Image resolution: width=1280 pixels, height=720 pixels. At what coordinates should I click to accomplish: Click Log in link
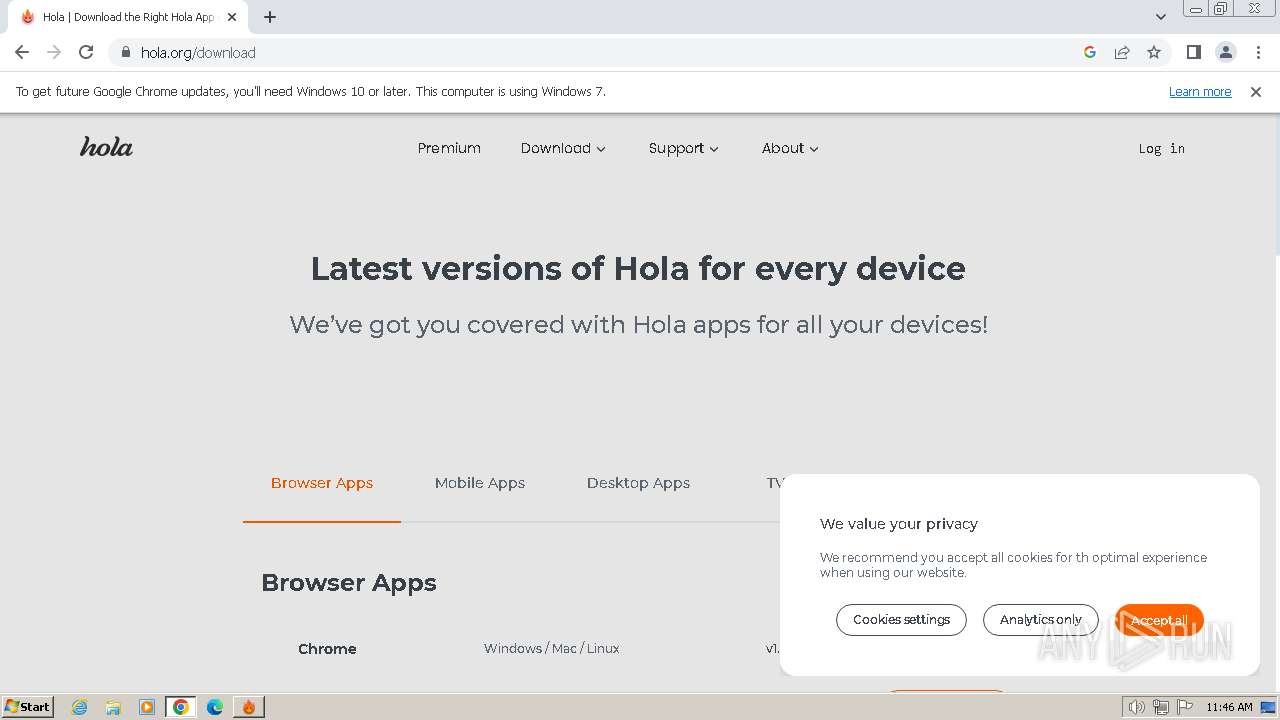click(x=1161, y=148)
